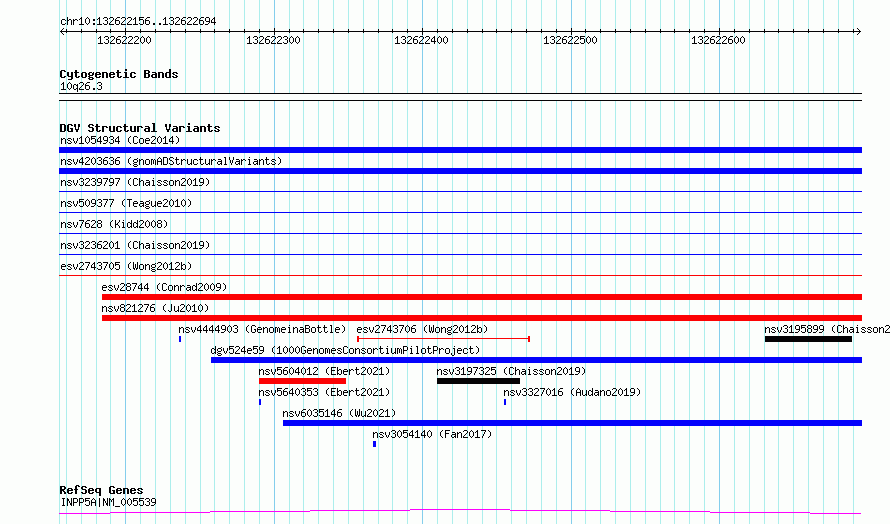Open variant label nsv1054934 (Coe2014)

(120, 140)
